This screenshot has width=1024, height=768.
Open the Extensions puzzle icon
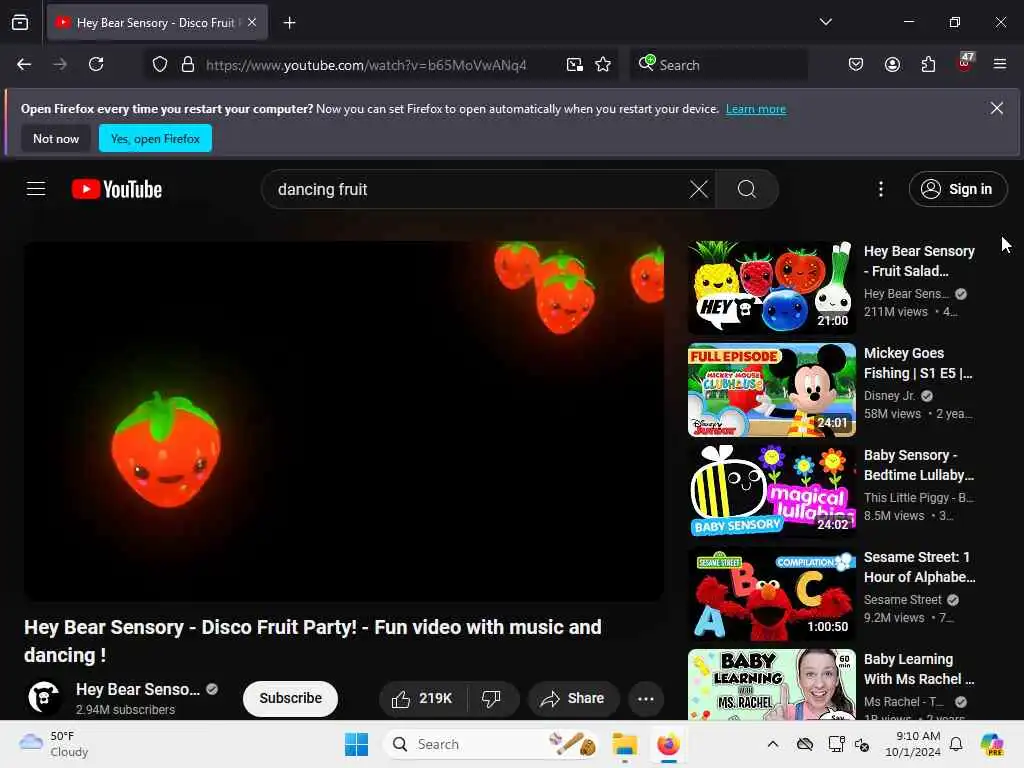[x=928, y=64]
